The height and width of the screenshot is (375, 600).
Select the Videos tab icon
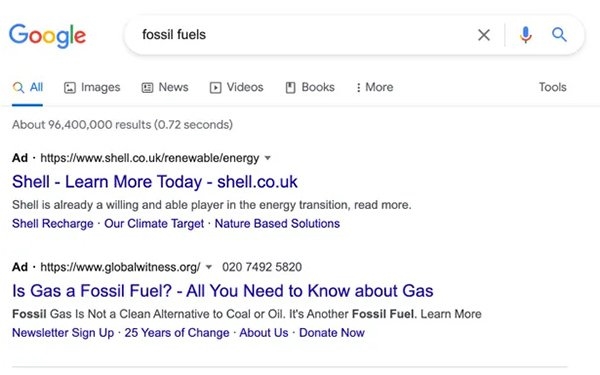(x=215, y=88)
